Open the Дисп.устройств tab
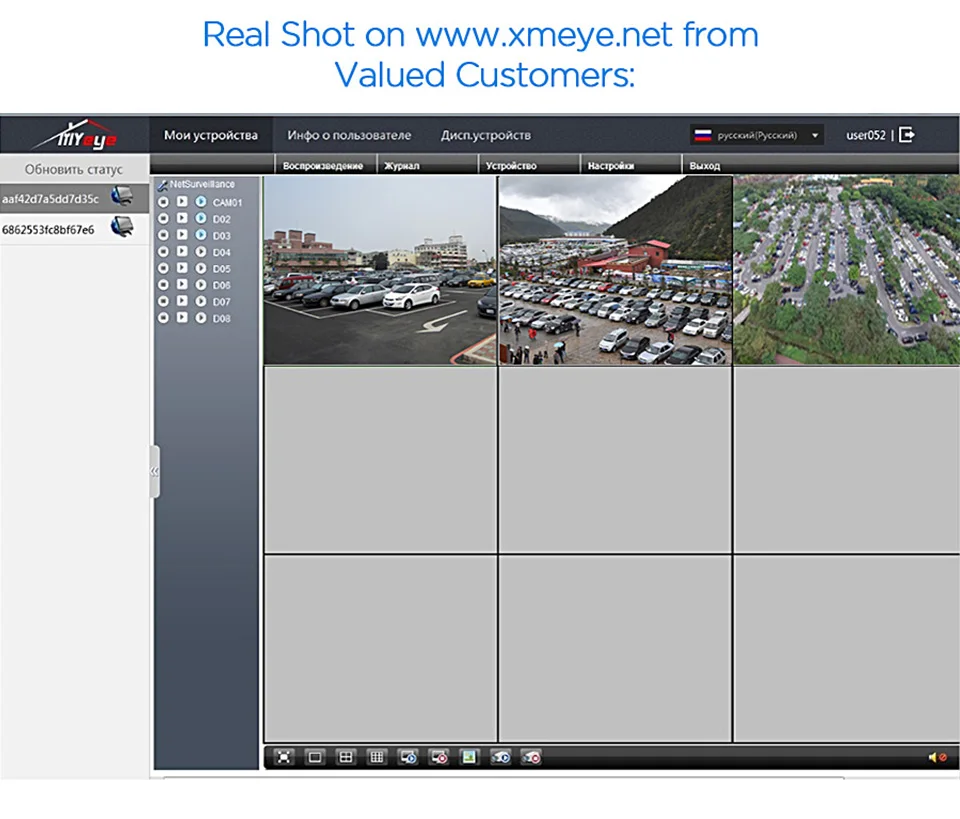The image size is (960, 819). [x=486, y=135]
